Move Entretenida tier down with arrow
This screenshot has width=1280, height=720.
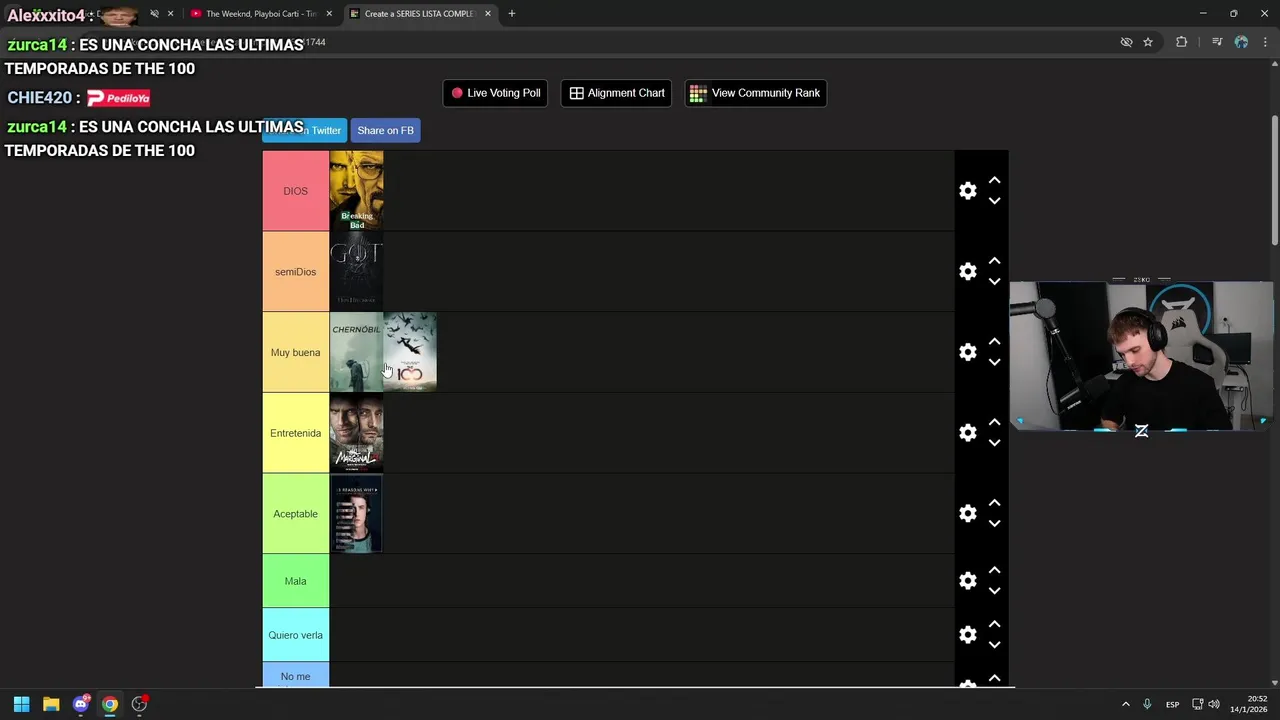[994, 443]
